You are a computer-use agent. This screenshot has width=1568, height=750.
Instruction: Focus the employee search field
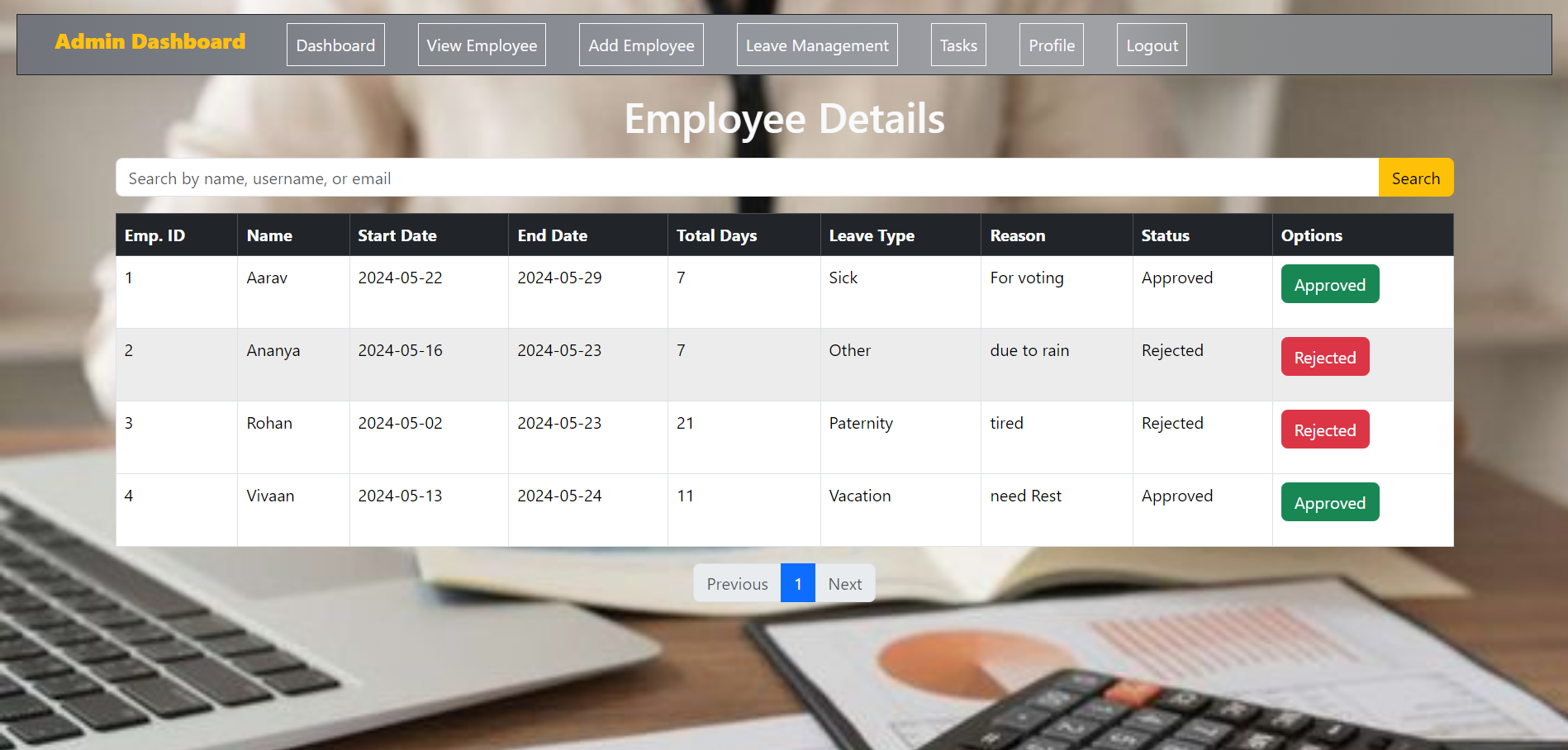point(748,178)
